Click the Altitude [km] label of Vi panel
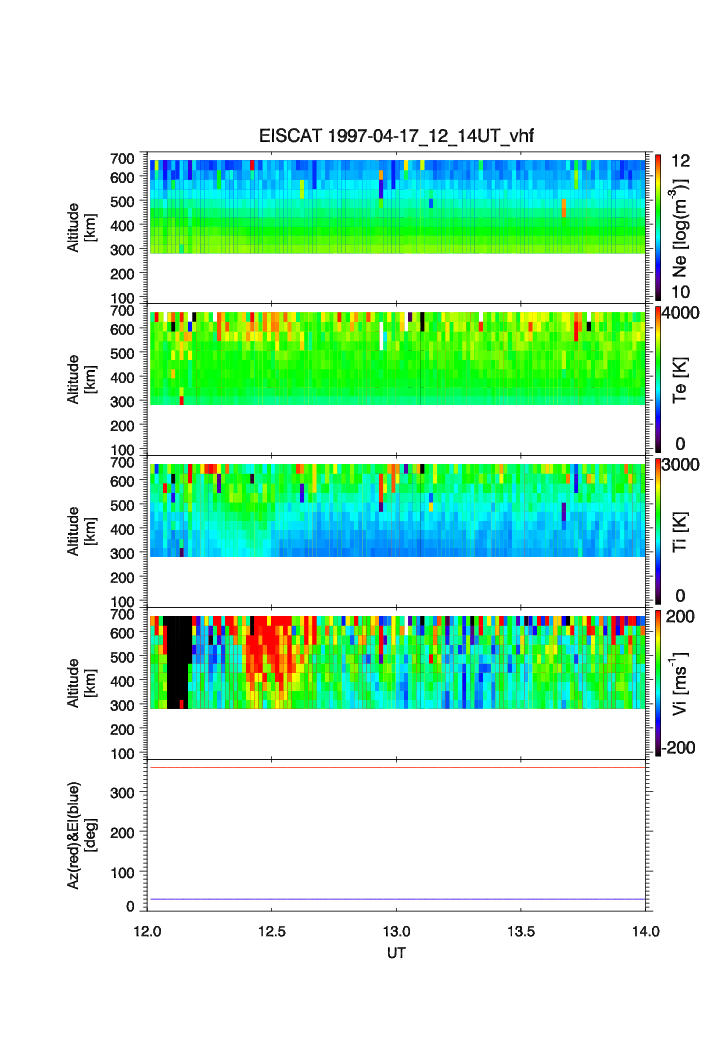Image resolution: width=708 pixels, height=1063 pixels. pyautogui.click(x=81, y=683)
